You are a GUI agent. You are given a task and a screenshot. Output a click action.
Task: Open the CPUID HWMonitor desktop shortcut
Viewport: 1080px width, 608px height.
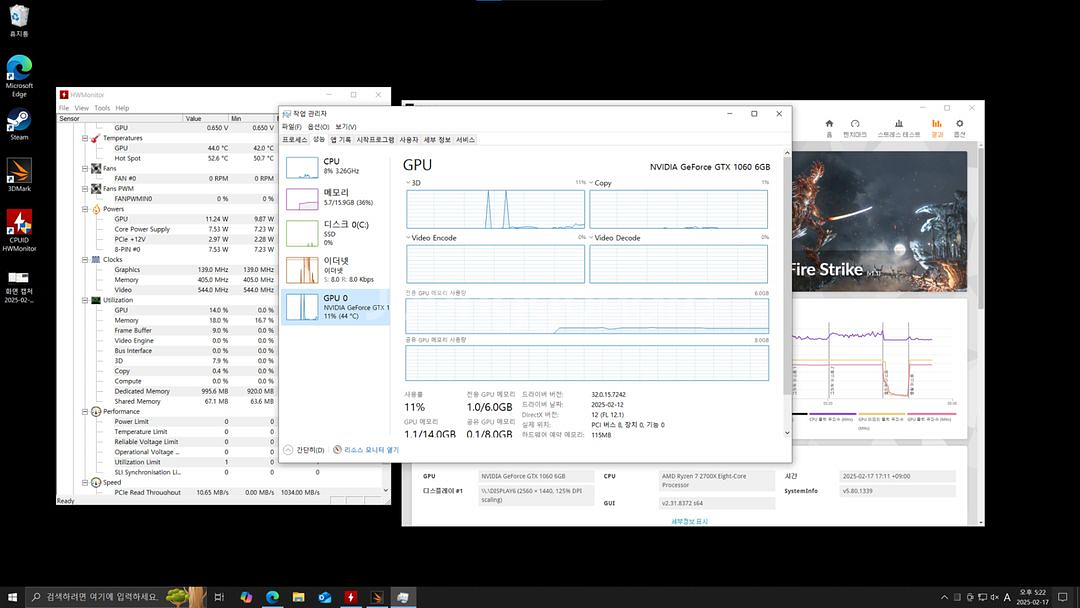(19, 231)
